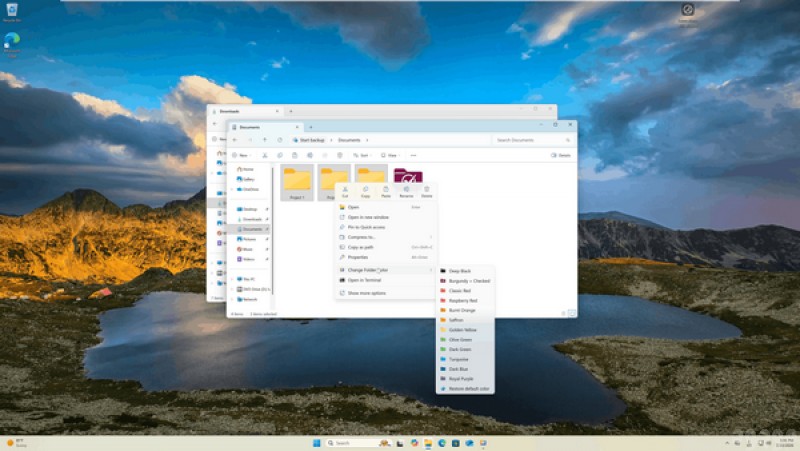Screen dimensions: 800x451
Task: Toggle the Details pane button
Action: [560, 155]
